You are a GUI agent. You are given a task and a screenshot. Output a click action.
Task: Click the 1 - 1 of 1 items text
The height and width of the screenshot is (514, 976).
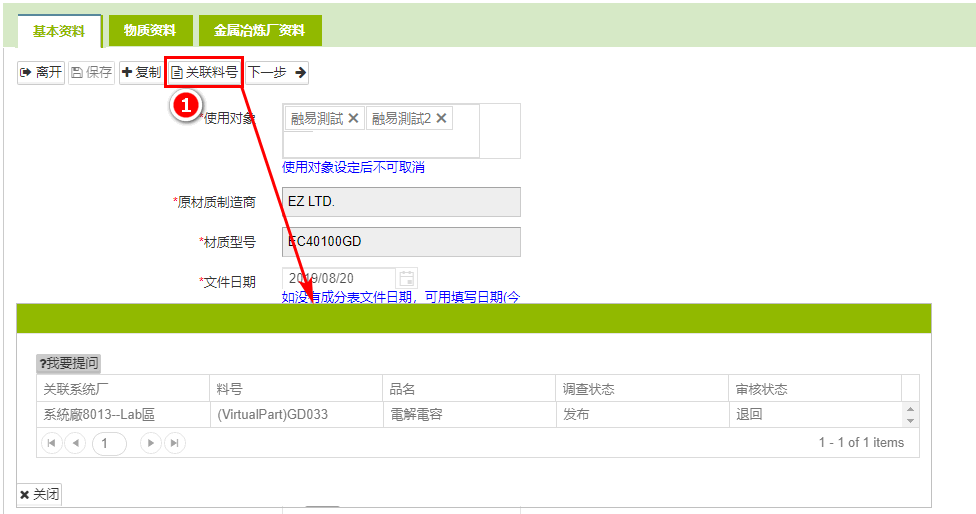click(x=861, y=442)
